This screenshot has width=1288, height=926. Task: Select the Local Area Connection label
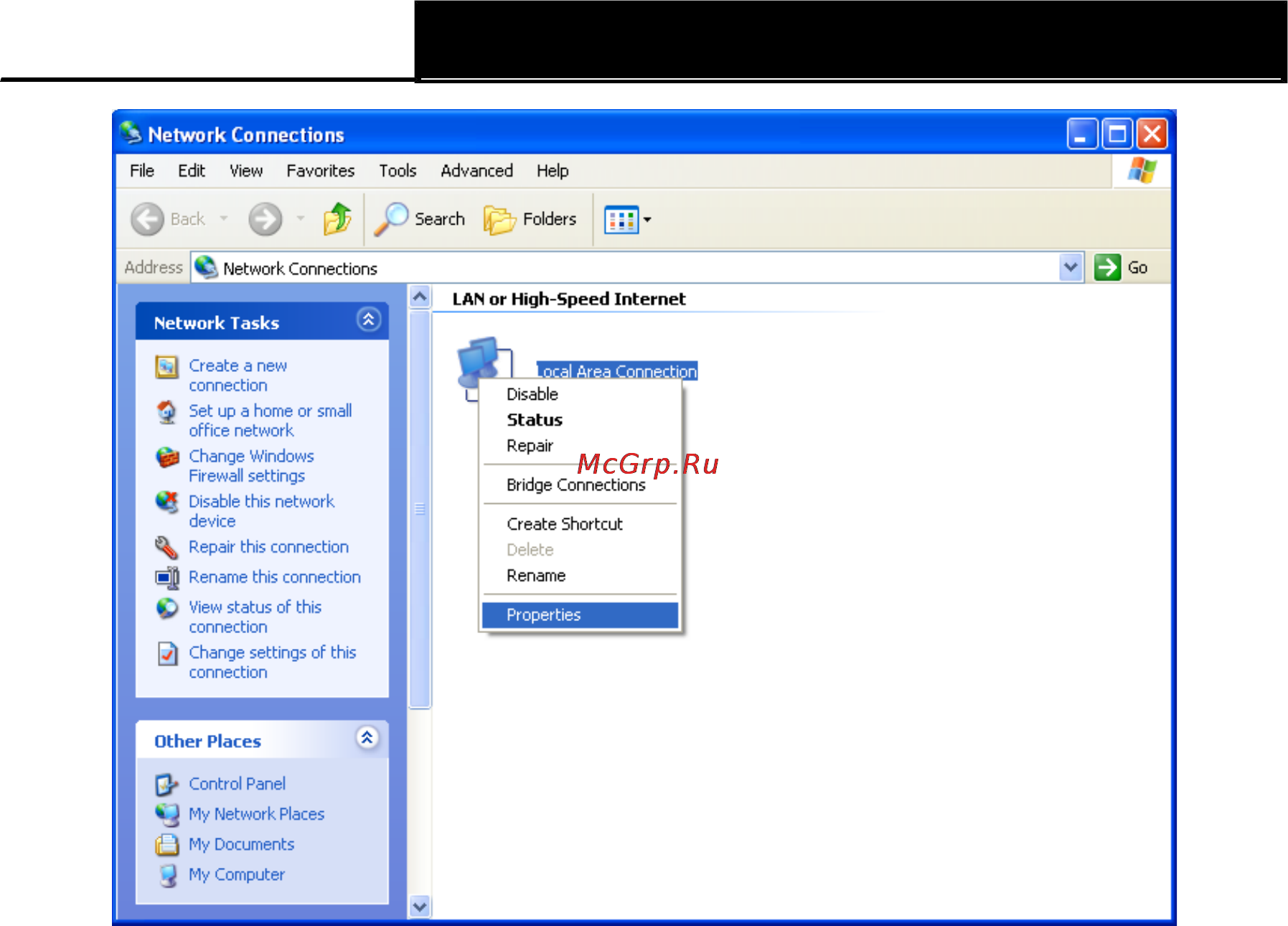tap(617, 370)
